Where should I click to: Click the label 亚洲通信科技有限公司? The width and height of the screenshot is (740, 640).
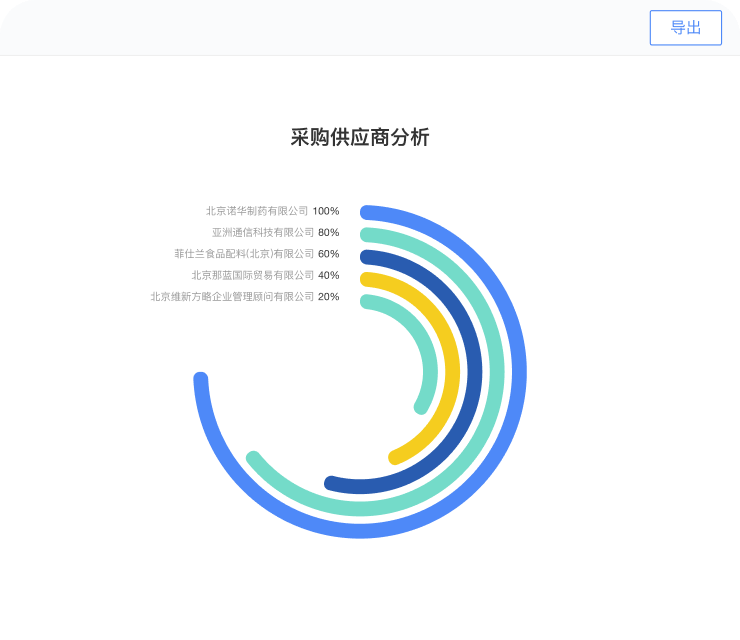[263, 232]
